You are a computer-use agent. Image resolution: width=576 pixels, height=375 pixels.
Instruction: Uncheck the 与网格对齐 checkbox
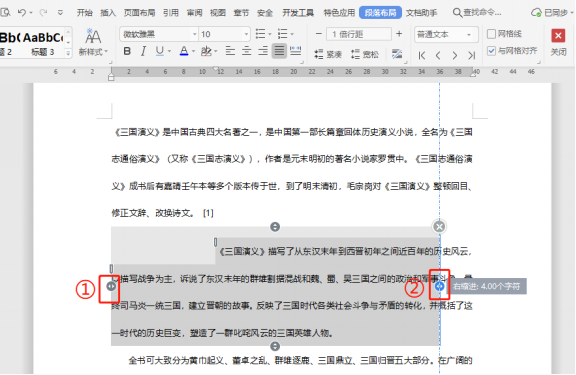pyautogui.click(x=491, y=51)
